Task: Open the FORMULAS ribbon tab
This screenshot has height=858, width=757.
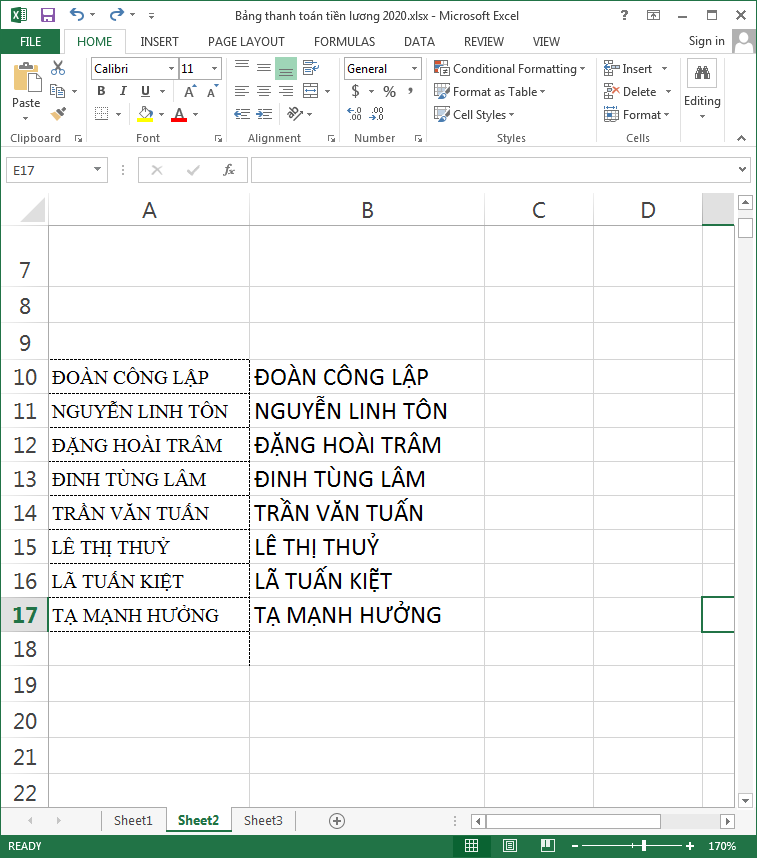Action: [x=344, y=41]
